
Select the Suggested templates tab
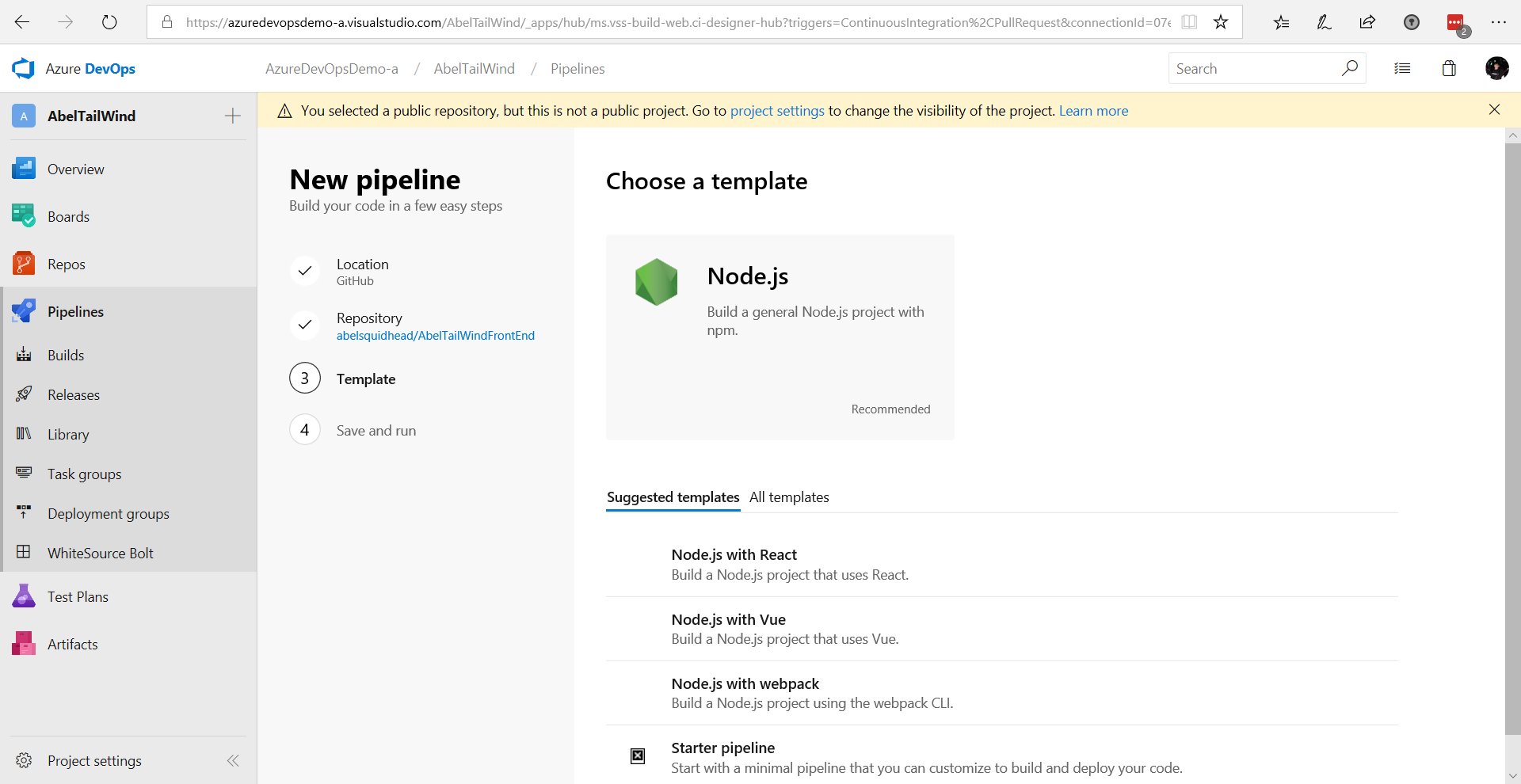click(x=673, y=497)
